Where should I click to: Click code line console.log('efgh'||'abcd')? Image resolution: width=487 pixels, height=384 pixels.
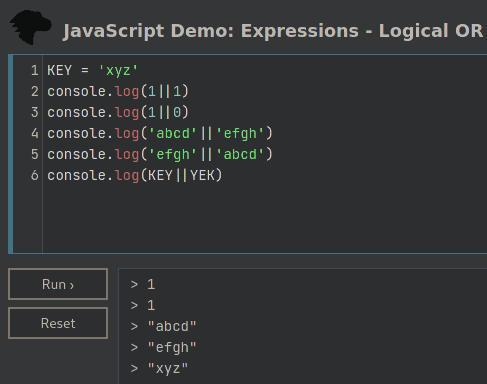point(160,154)
